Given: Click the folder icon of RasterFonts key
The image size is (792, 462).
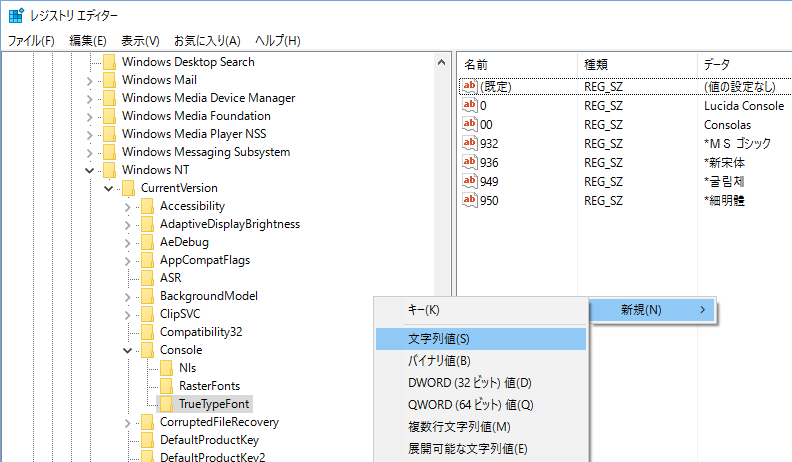Looking at the screenshot, I should pos(167,386).
